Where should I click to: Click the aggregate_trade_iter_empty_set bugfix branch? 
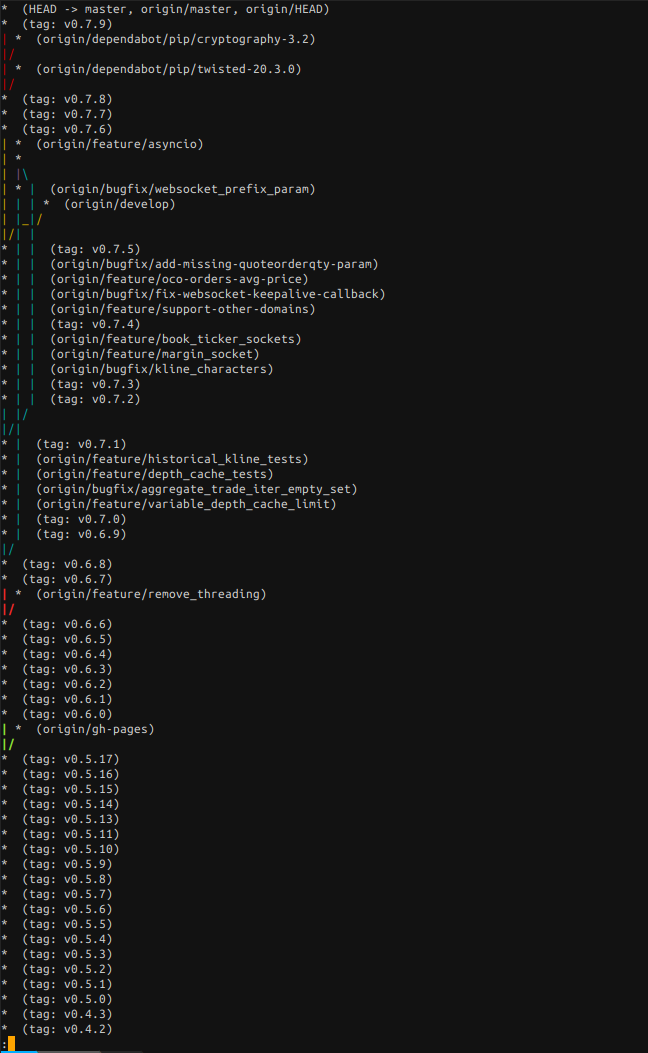[x=196, y=489]
